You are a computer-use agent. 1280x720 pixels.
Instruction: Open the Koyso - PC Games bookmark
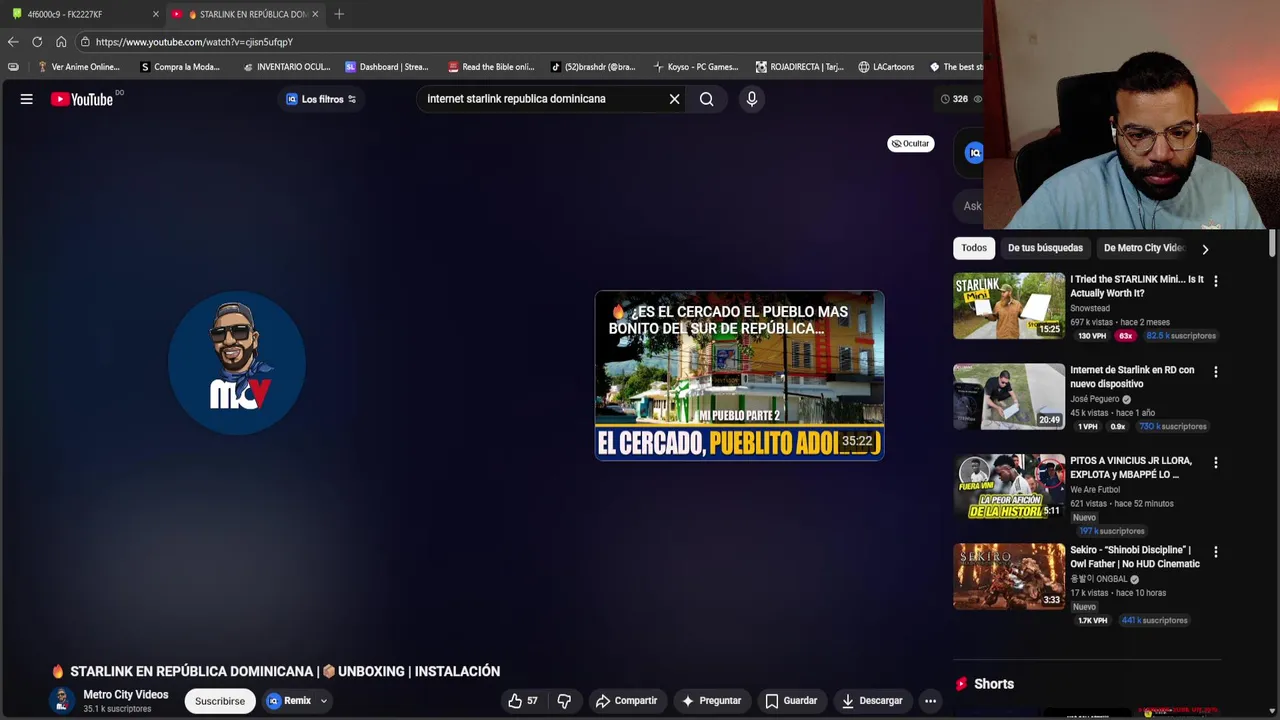(x=695, y=67)
